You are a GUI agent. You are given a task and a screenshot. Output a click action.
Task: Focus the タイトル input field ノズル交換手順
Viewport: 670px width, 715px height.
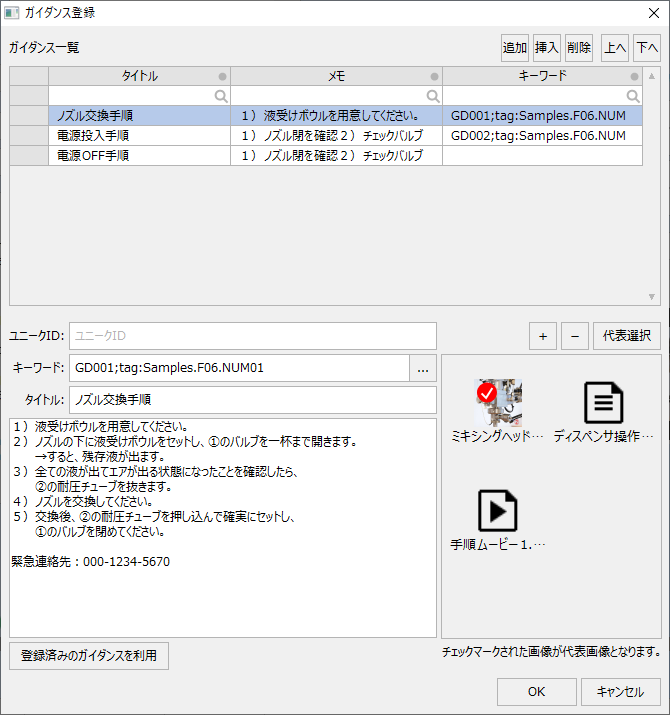253,400
